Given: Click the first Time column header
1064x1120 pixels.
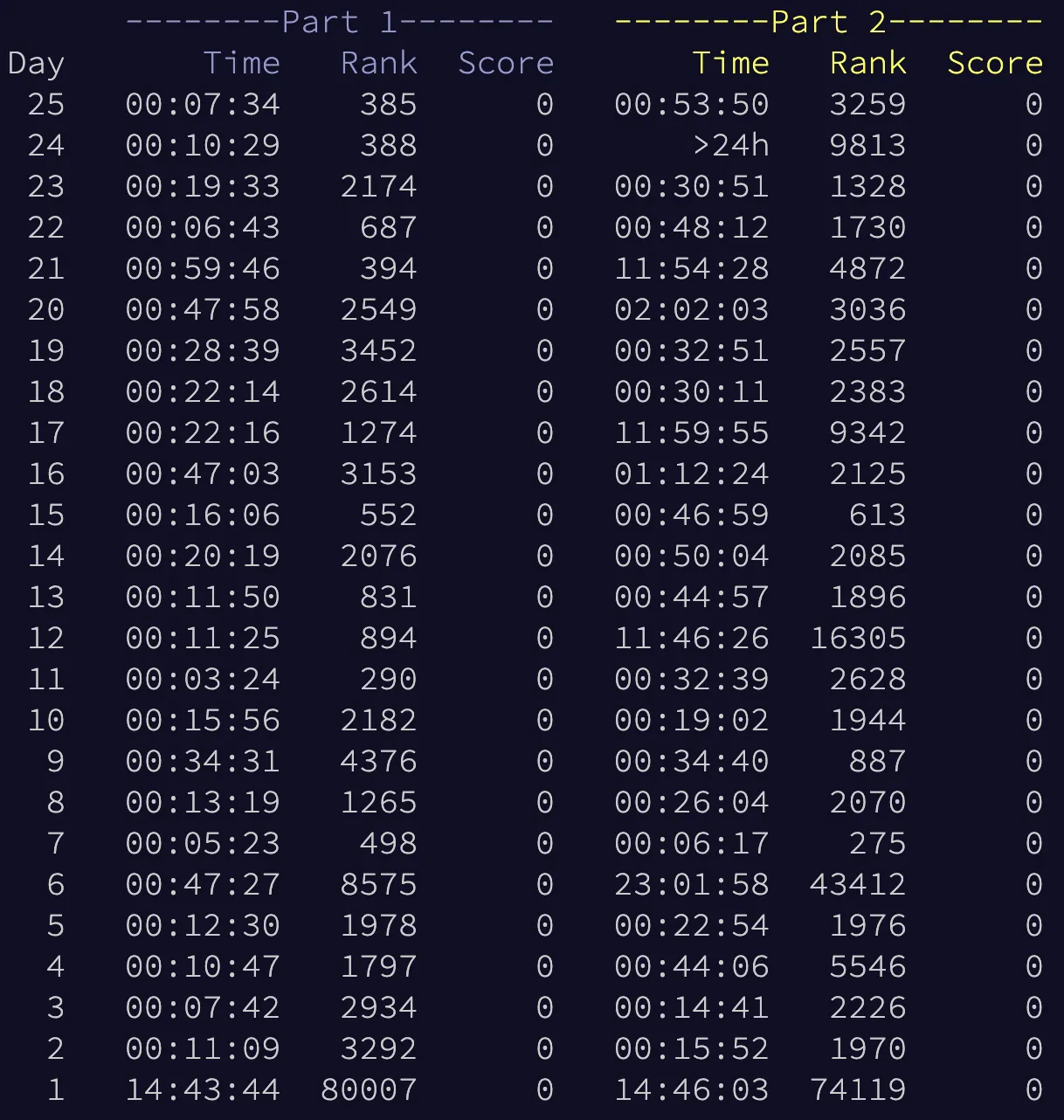Looking at the screenshot, I should pos(242,62).
